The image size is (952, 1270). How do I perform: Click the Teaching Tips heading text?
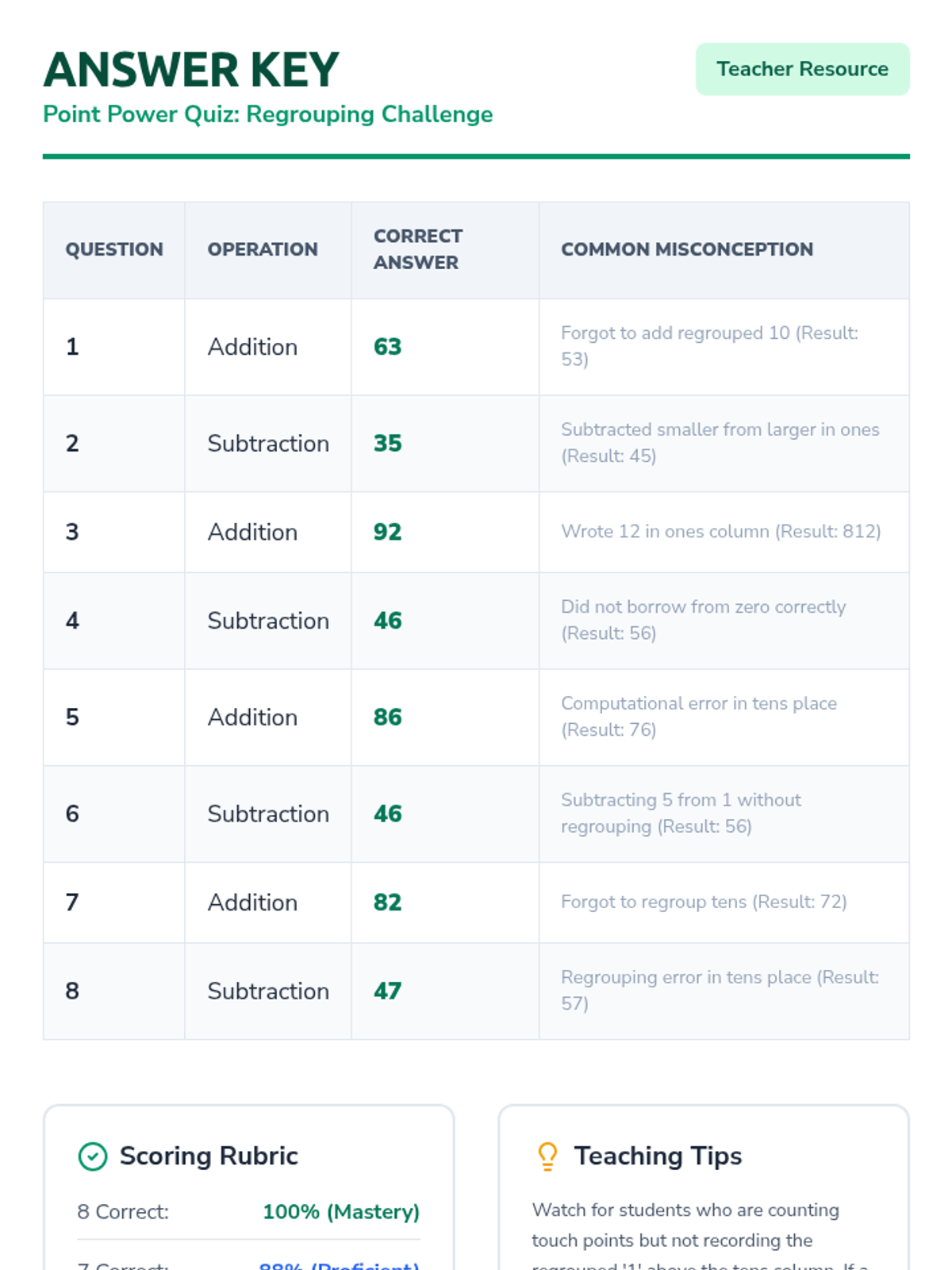pos(658,1156)
